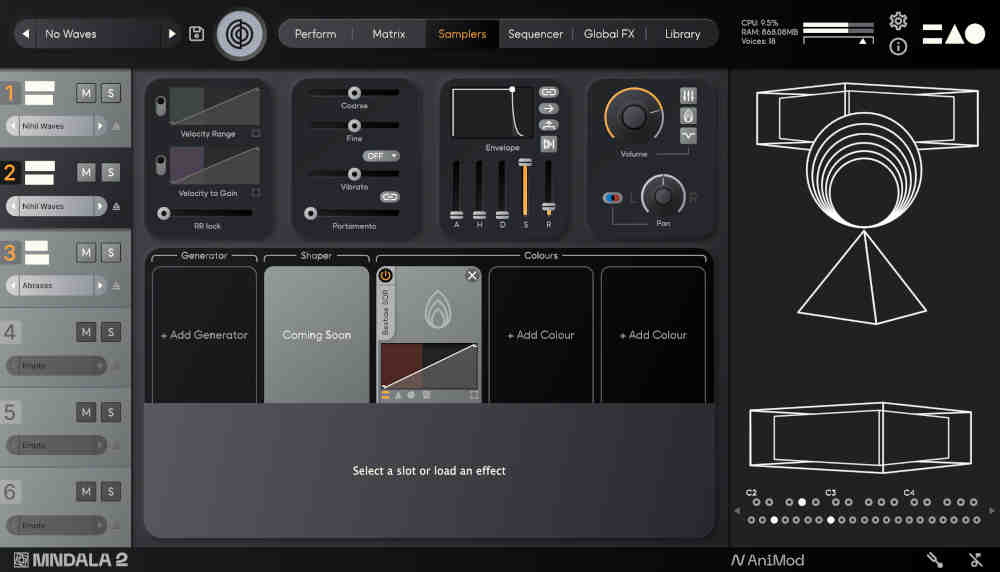Toggle the power button on the colour slot

click(385, 275)
